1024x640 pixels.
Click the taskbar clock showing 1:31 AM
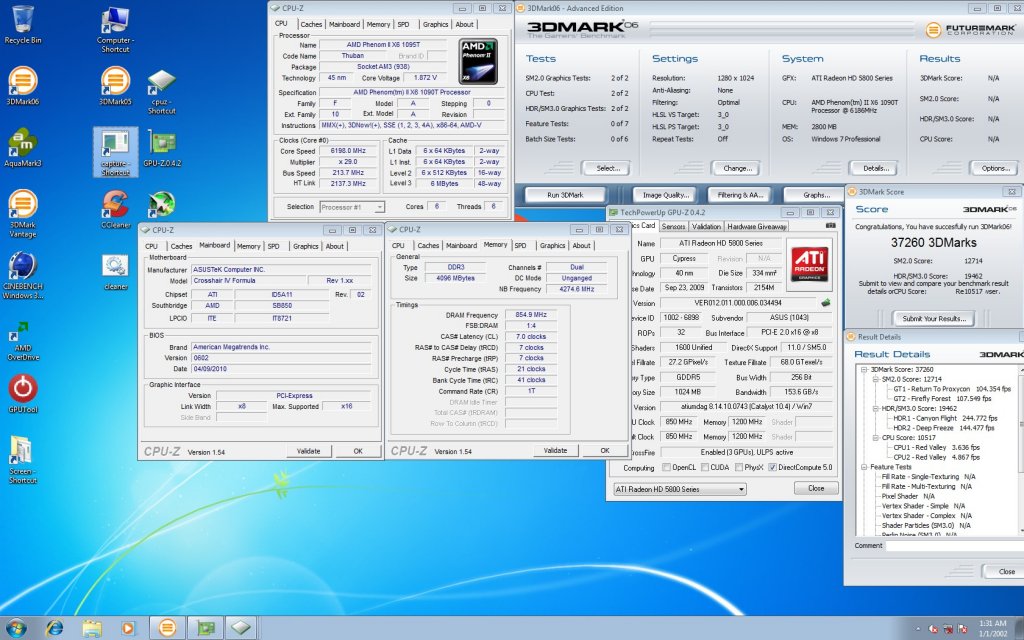[x=992, y=628]
